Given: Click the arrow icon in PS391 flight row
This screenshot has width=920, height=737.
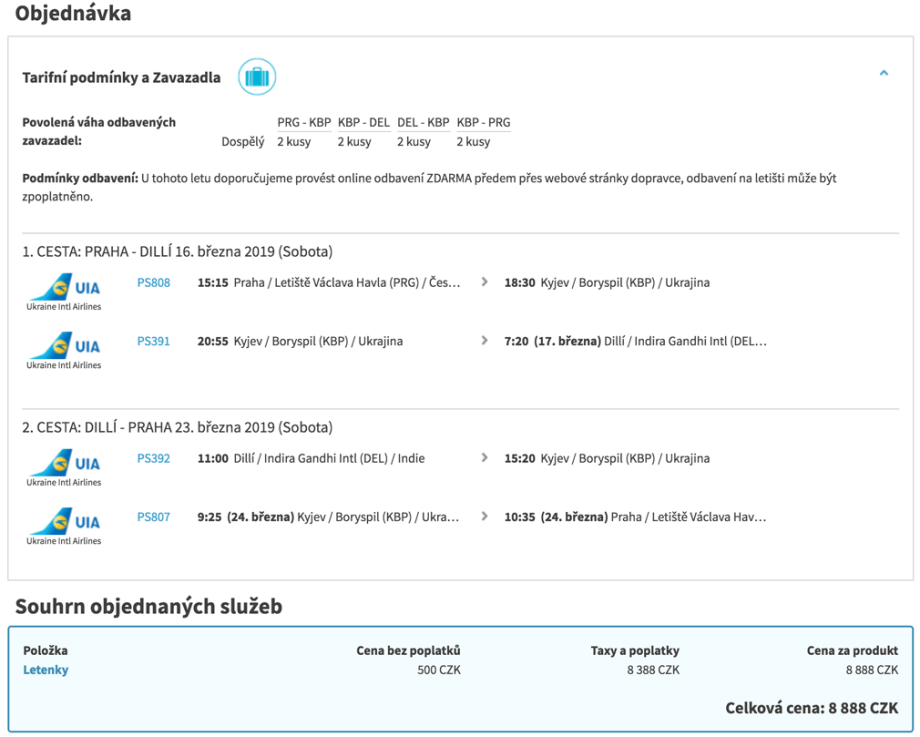Looking at the screenshot, I should click(485, 342).
